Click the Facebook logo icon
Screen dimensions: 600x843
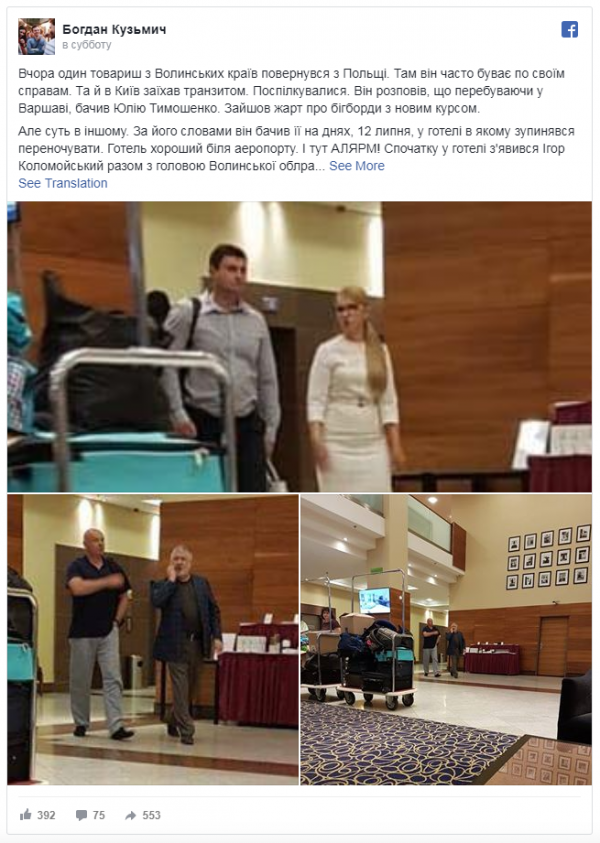point(570,29)
